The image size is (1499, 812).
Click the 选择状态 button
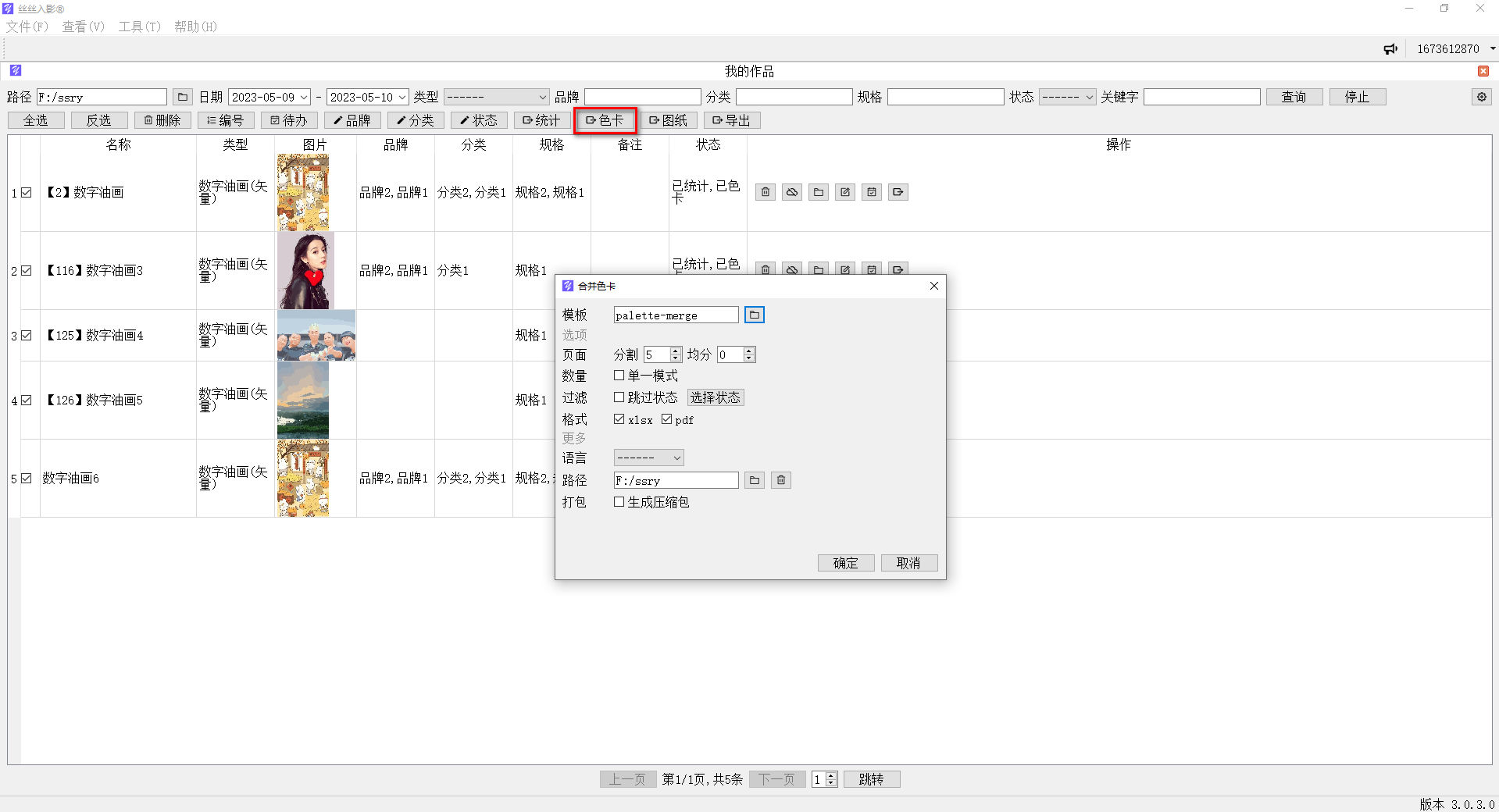[x=715, y=397]
